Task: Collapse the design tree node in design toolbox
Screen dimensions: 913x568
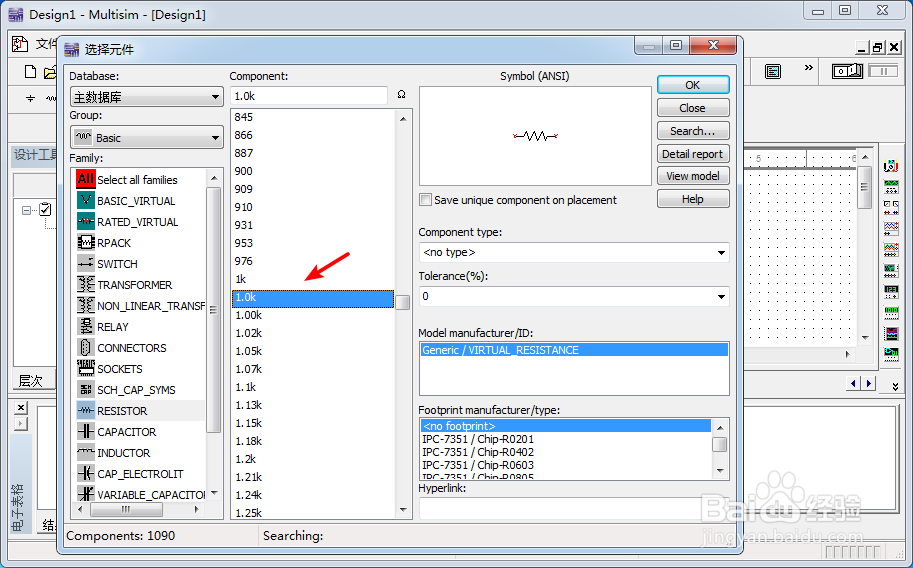Action: [26, 210]
